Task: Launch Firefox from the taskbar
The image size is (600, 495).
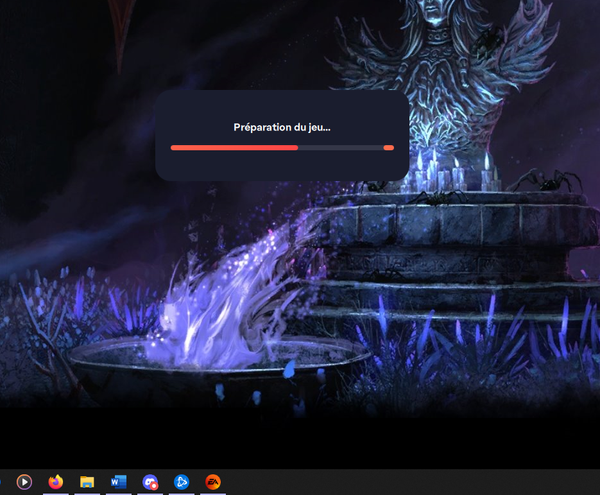Action: pos(54,482)
